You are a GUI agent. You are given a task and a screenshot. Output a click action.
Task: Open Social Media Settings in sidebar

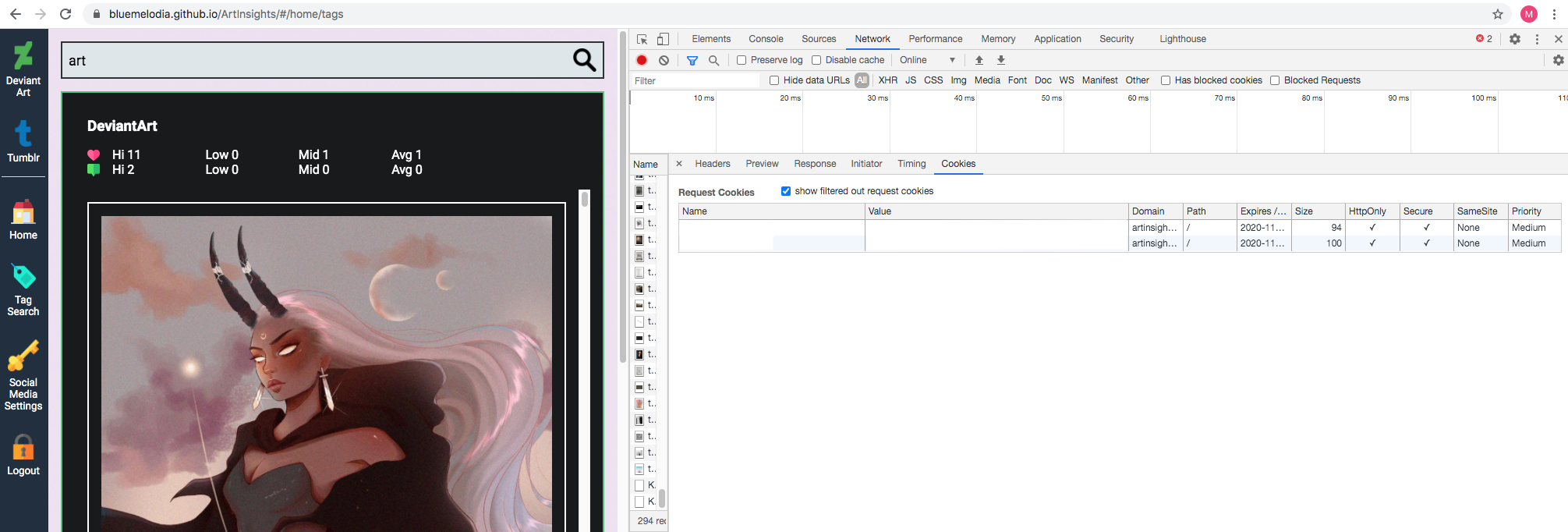pyautogui.click(x=23, y=376)
